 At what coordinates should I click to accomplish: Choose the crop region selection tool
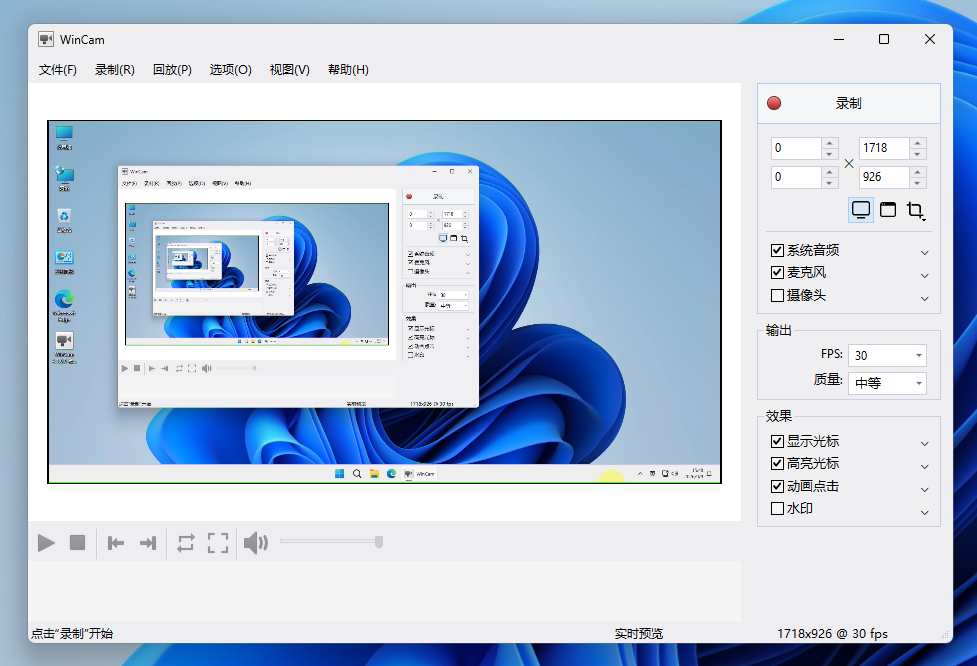click(915, 210)
